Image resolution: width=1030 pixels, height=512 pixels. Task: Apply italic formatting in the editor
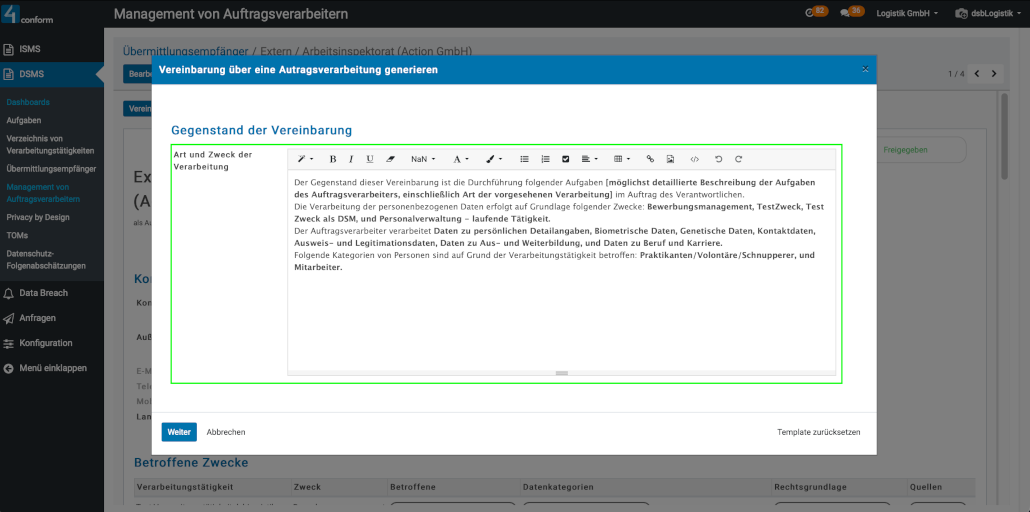(351, 159)
